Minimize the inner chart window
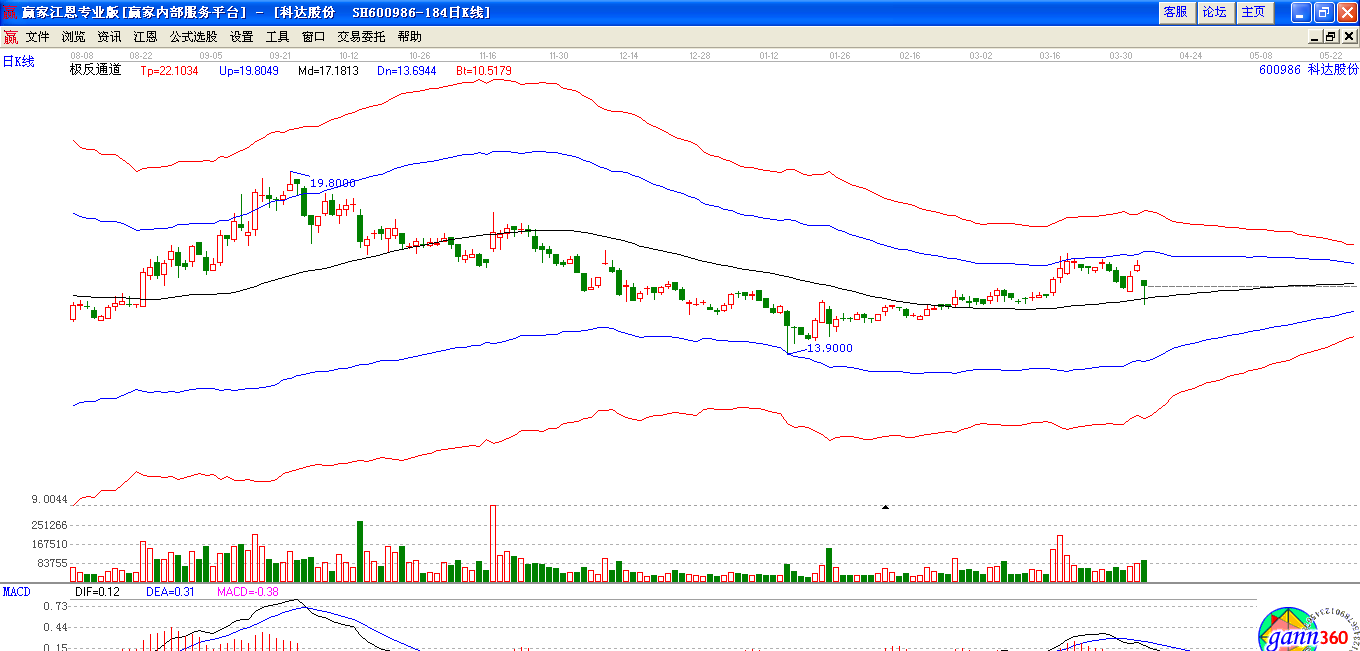This screenshot has height=651, width=1360. click(x=1314, y=37)
